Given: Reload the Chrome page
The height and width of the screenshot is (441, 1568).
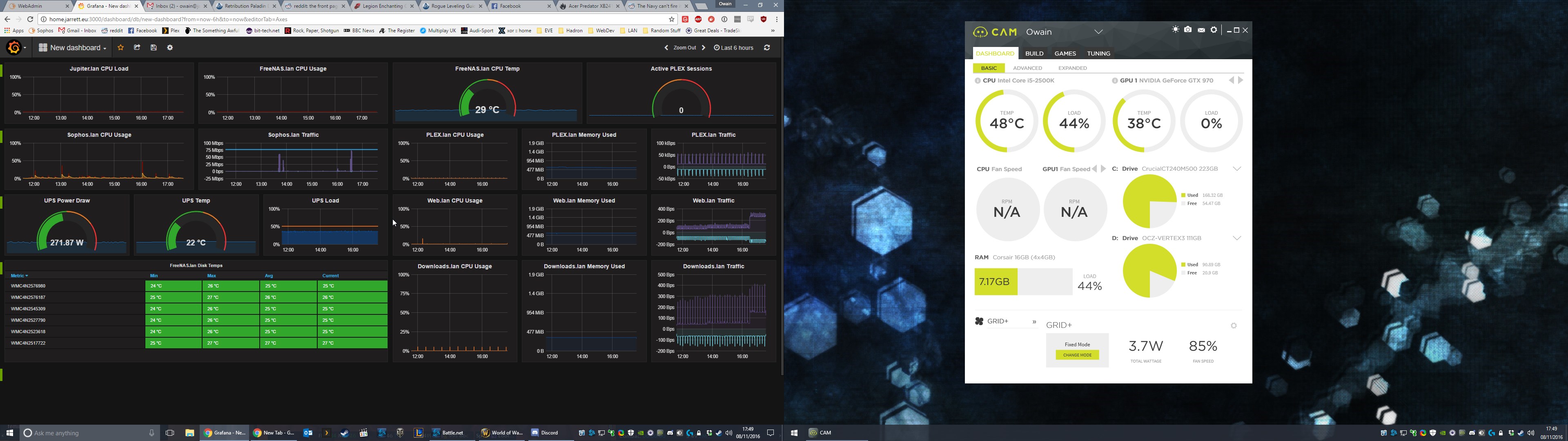Looking at the screenshot, I should pos(30,20).
